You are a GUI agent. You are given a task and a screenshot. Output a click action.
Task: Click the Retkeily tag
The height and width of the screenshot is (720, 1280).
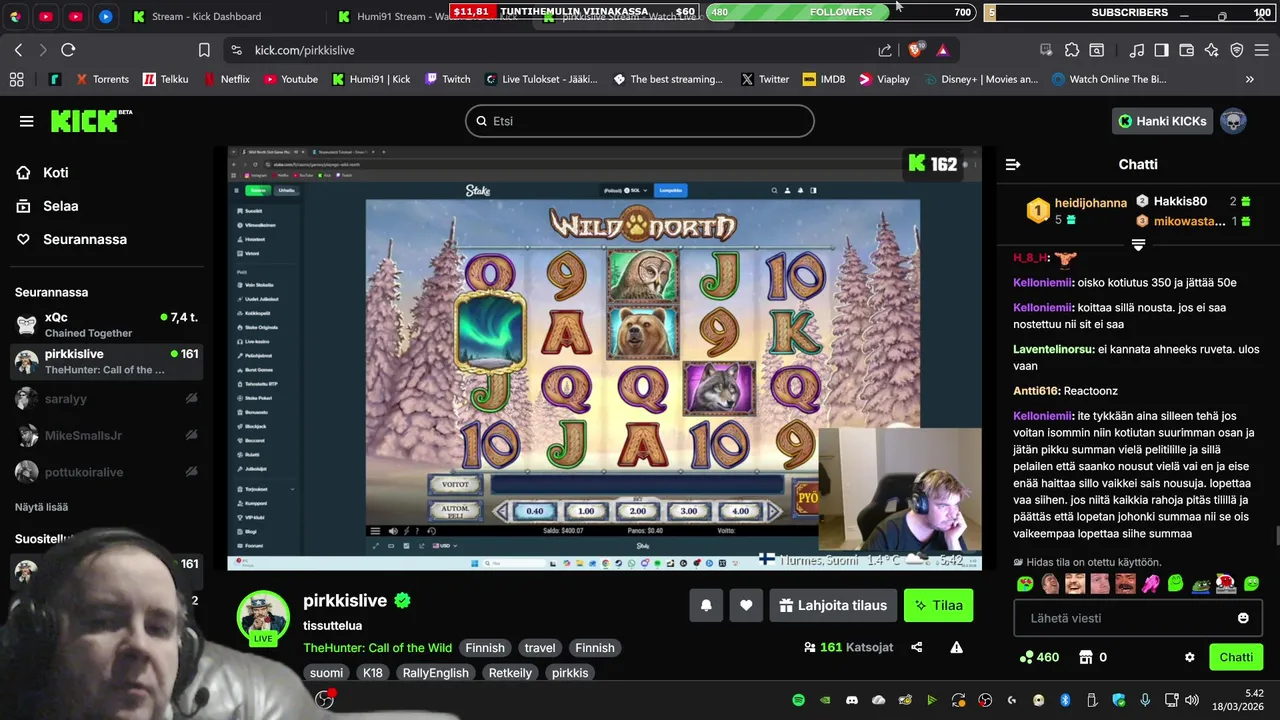coord(510,673)
